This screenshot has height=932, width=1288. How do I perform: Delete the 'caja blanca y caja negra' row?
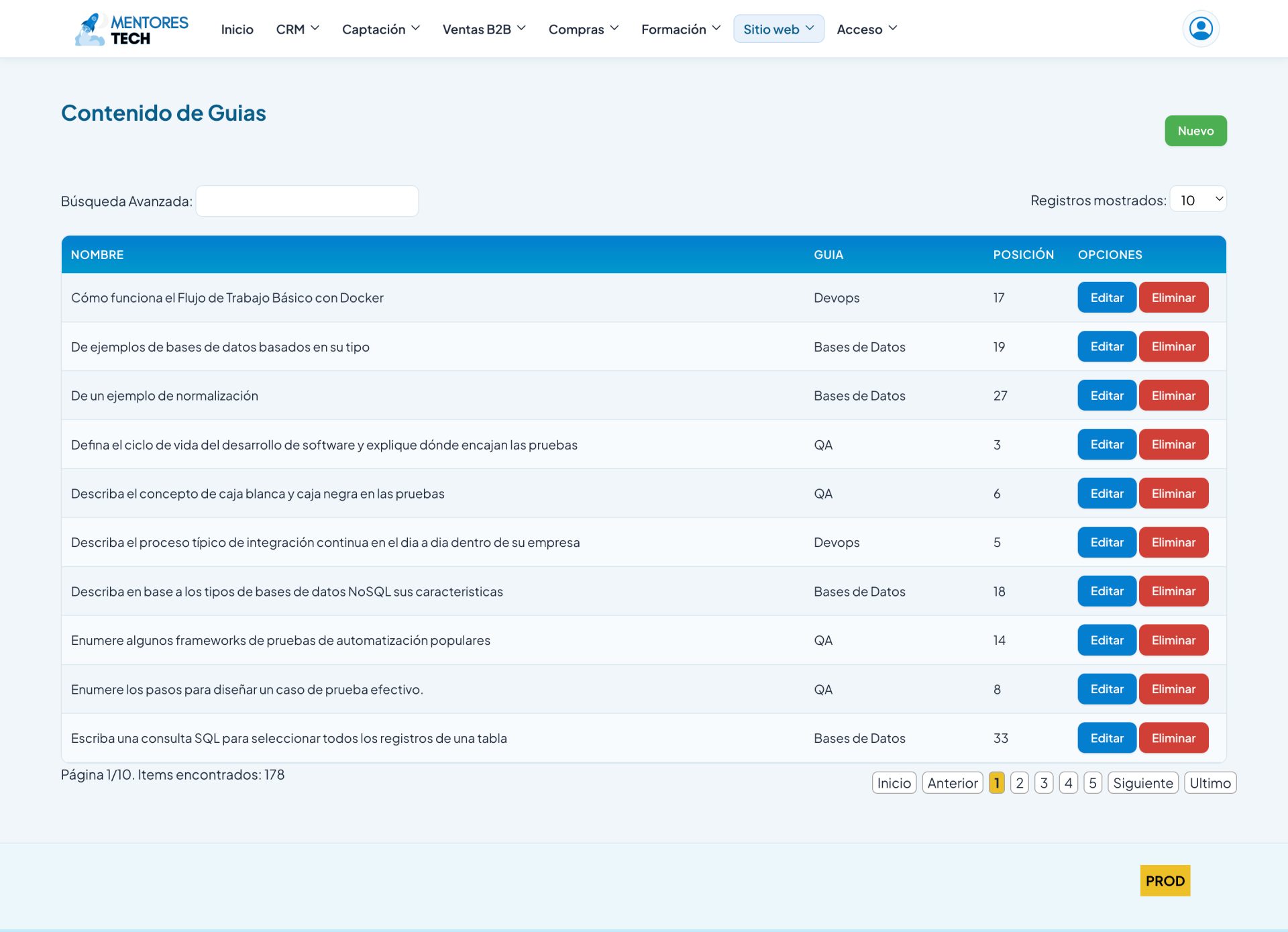click(1173, 494)
